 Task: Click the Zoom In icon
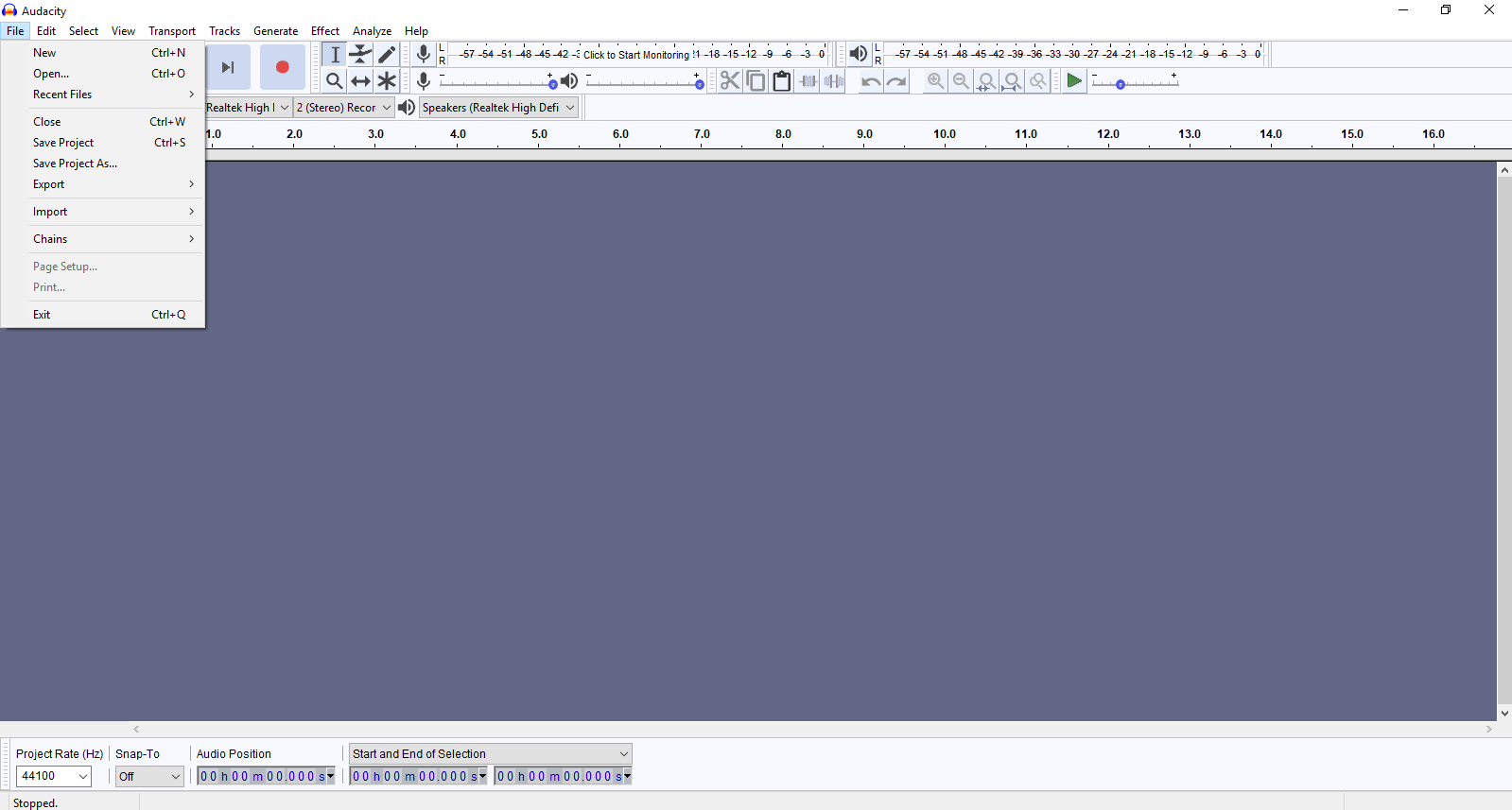pos(935,81)
